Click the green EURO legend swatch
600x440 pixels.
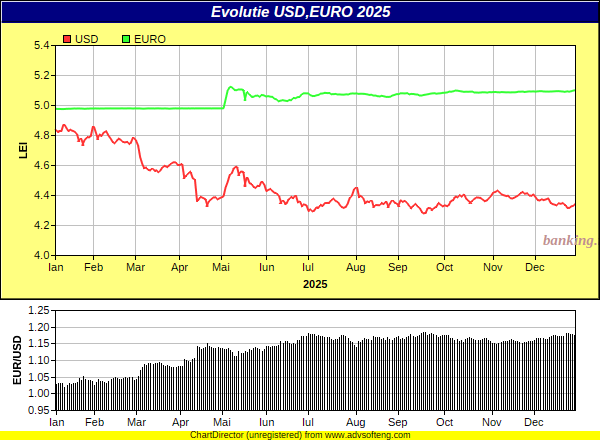pos(126,39)
